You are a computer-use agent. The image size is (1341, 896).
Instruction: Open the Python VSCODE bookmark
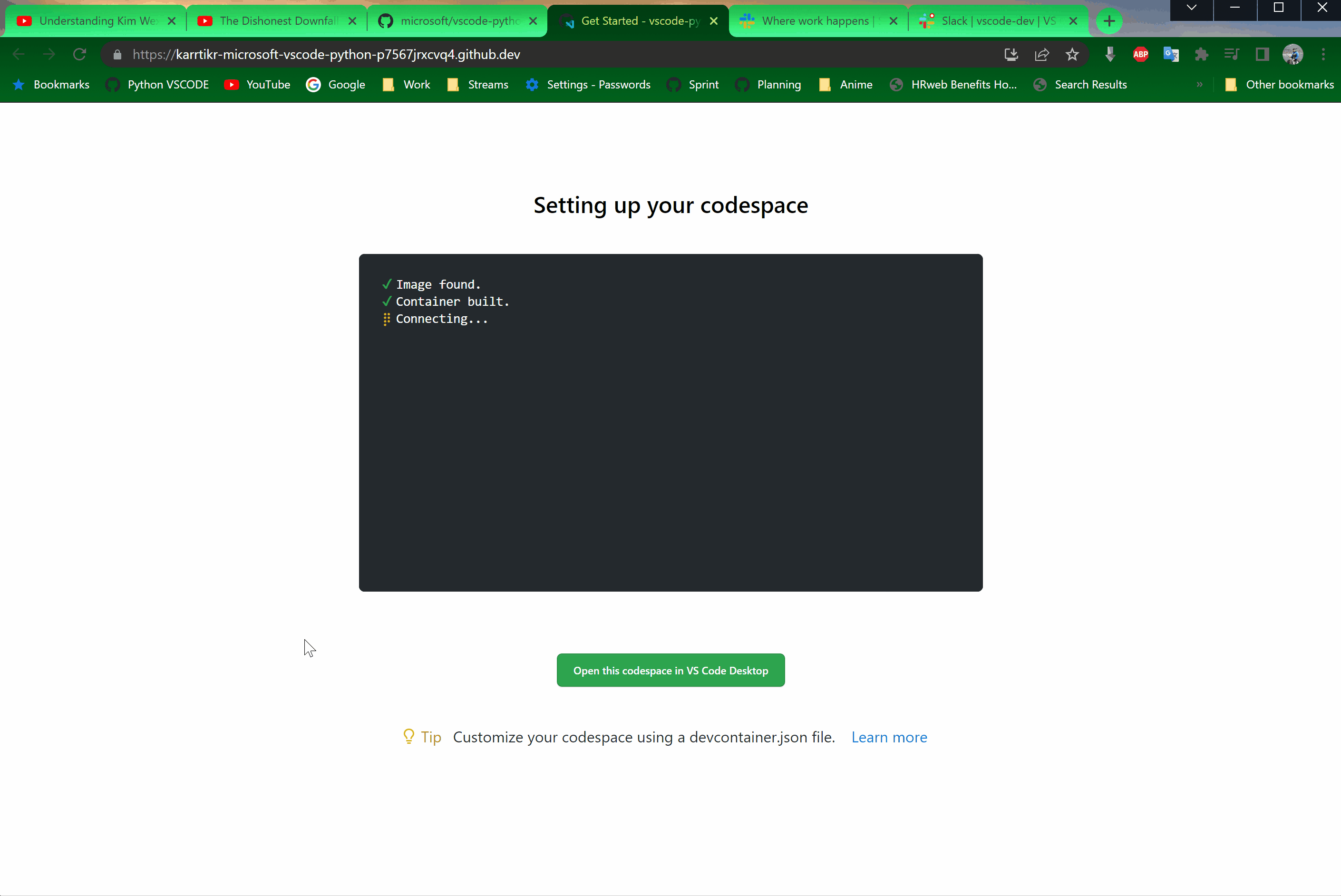point(167,85)
